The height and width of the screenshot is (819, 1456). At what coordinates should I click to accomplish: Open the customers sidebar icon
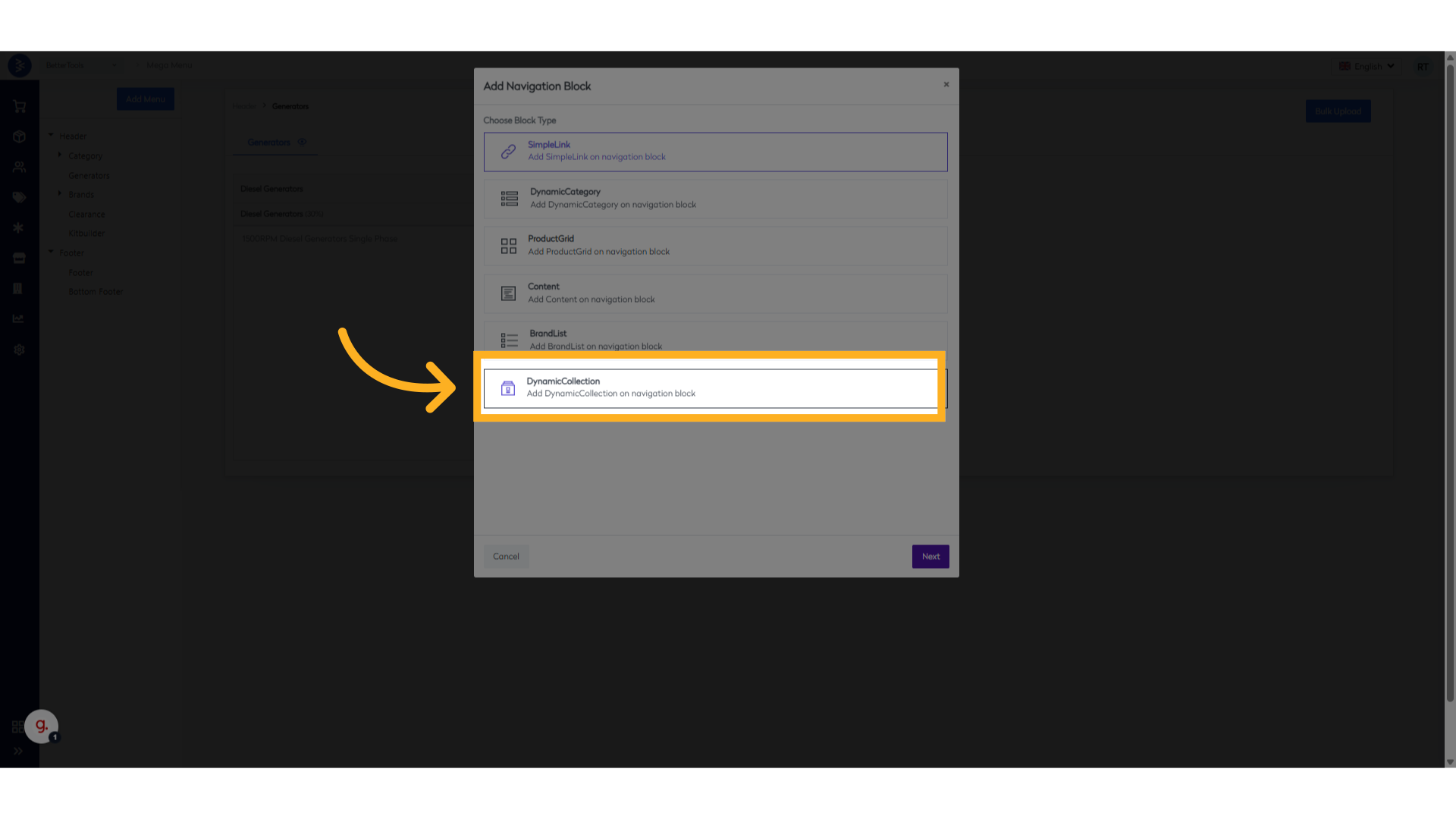click(19, 167)
